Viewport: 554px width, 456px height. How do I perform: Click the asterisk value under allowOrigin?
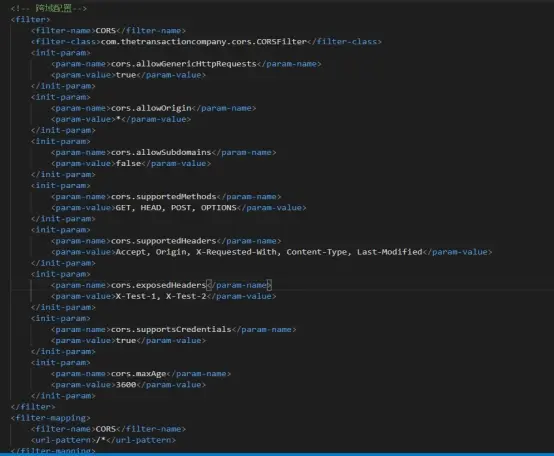(118, 119)
